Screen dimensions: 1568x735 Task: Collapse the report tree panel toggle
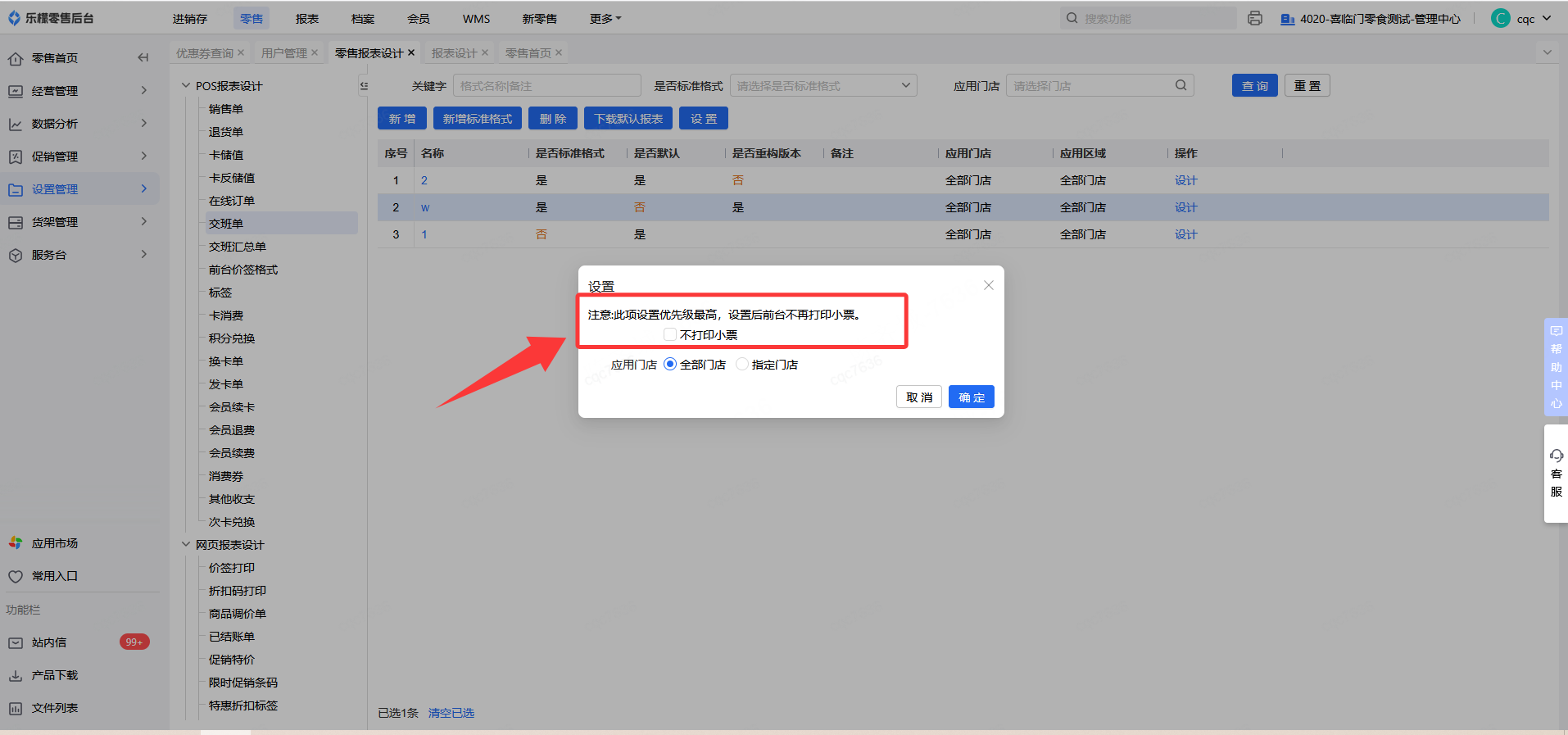pyautogui.click(x=364, y=85)
